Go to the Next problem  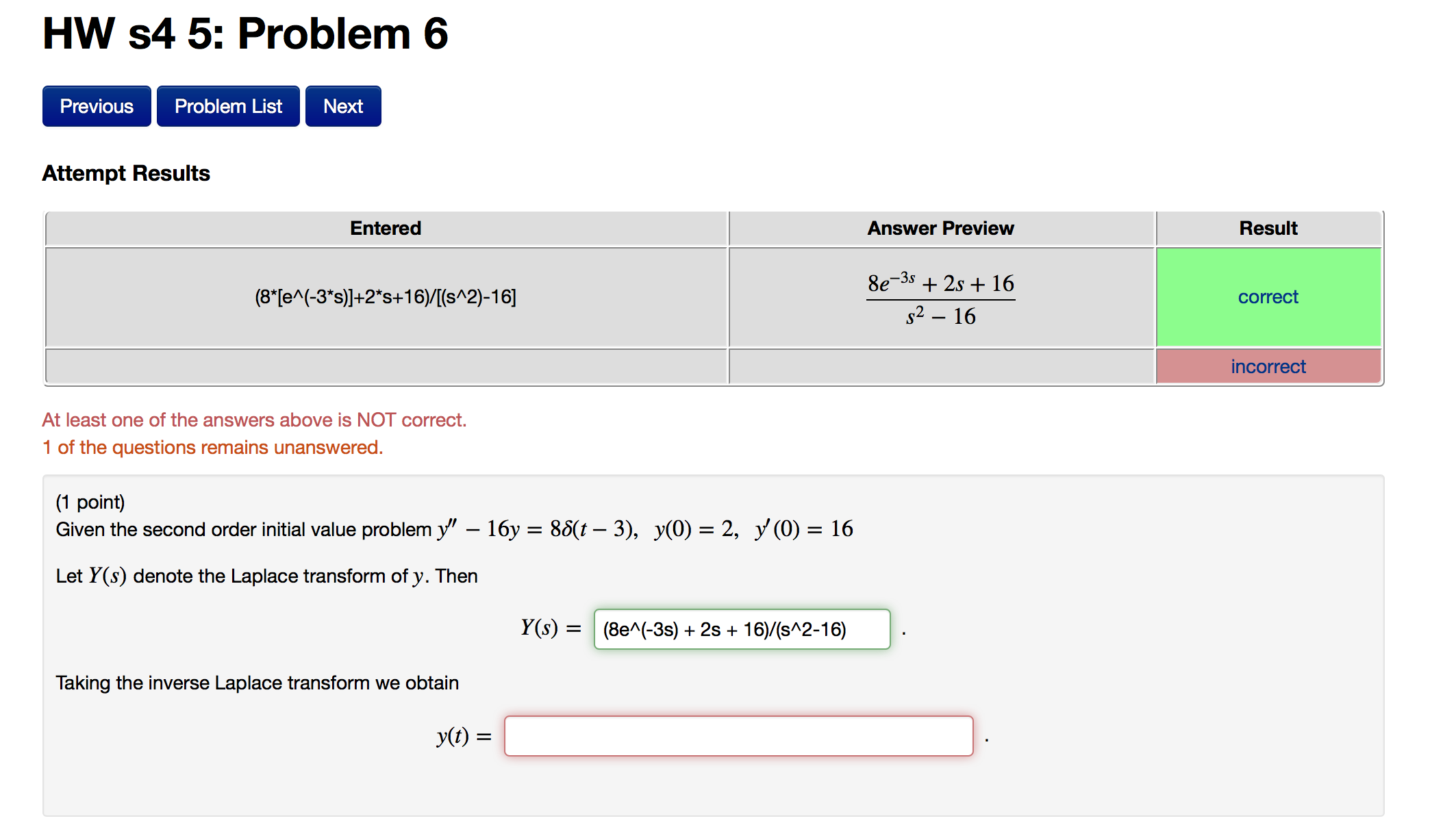coord(342,105)
